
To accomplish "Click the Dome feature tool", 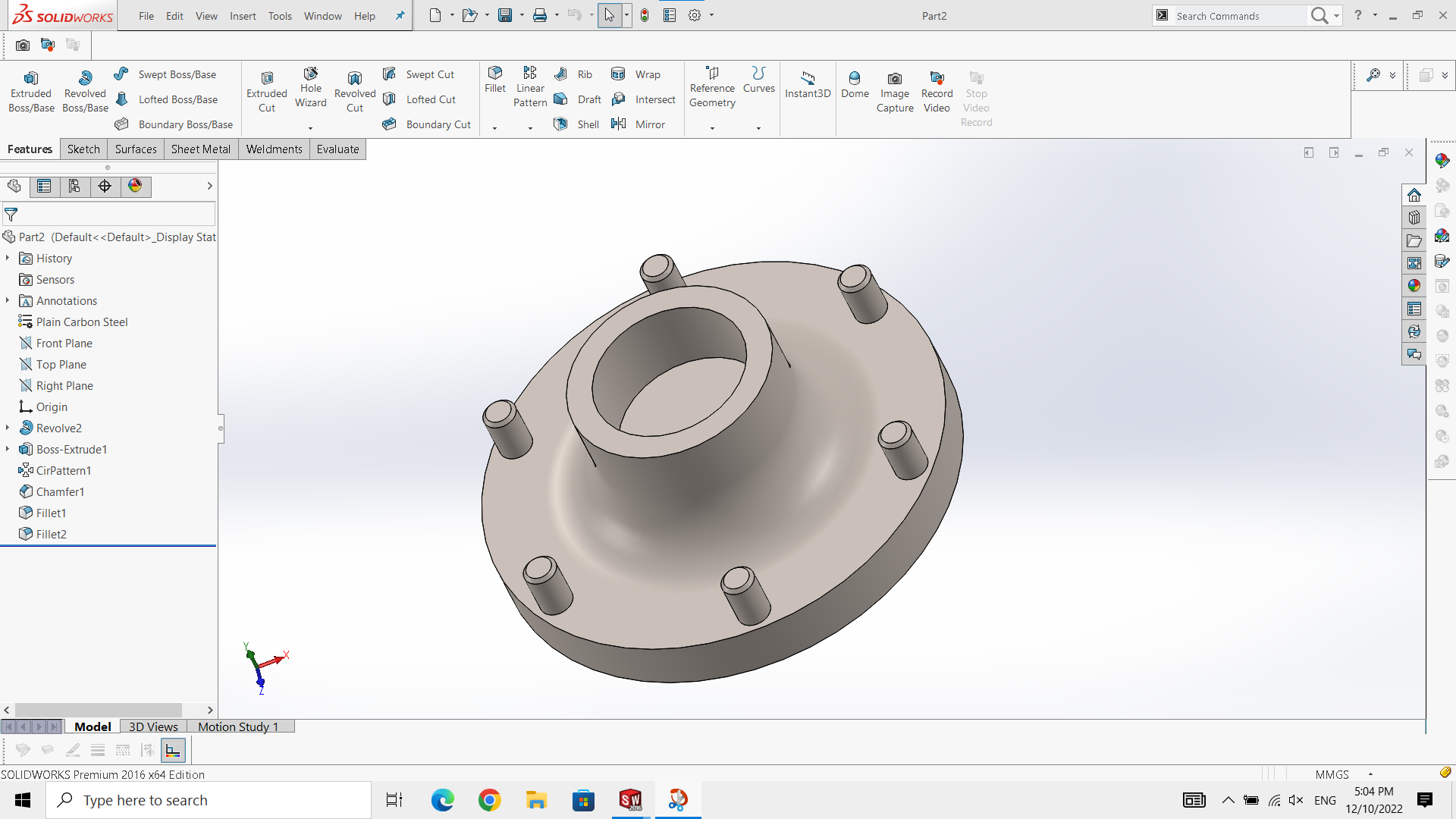I will coord(855,85).
